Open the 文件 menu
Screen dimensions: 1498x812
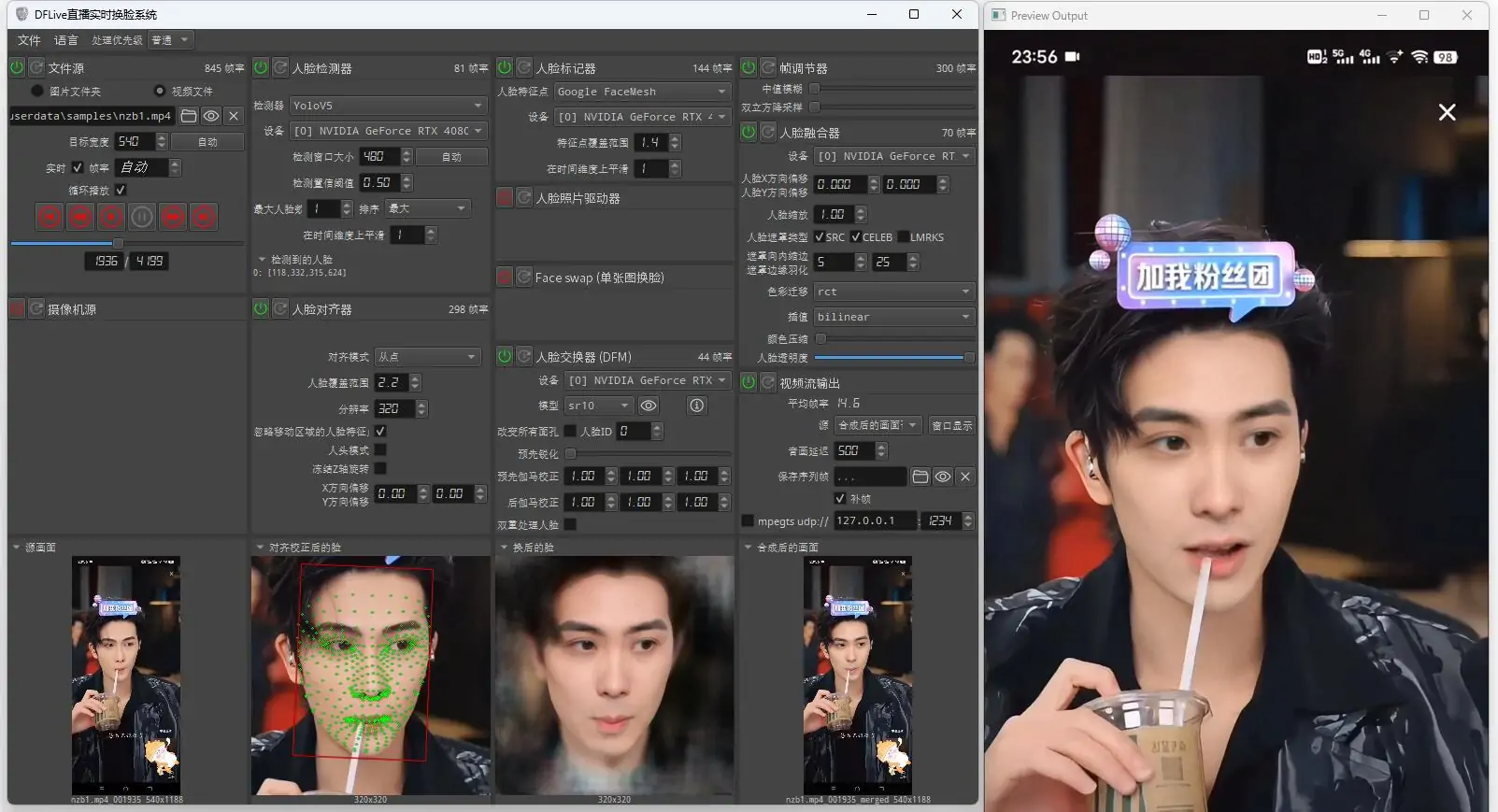(29, 40)
